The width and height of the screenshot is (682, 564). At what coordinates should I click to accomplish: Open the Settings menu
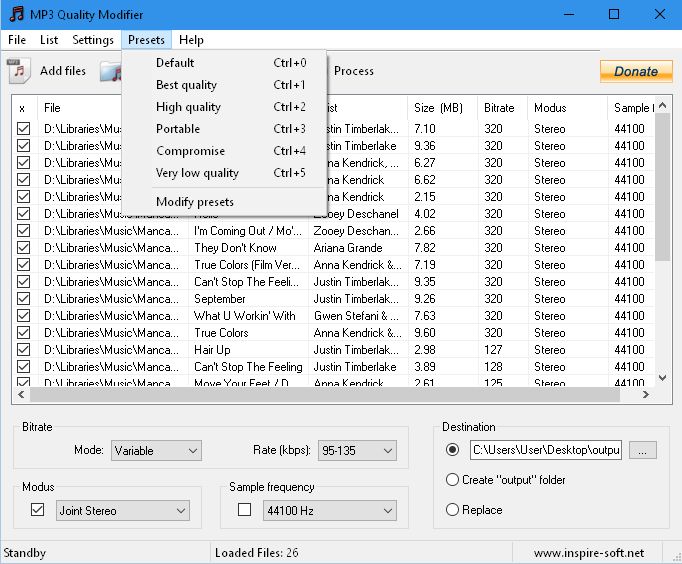(x=93, y=40)
